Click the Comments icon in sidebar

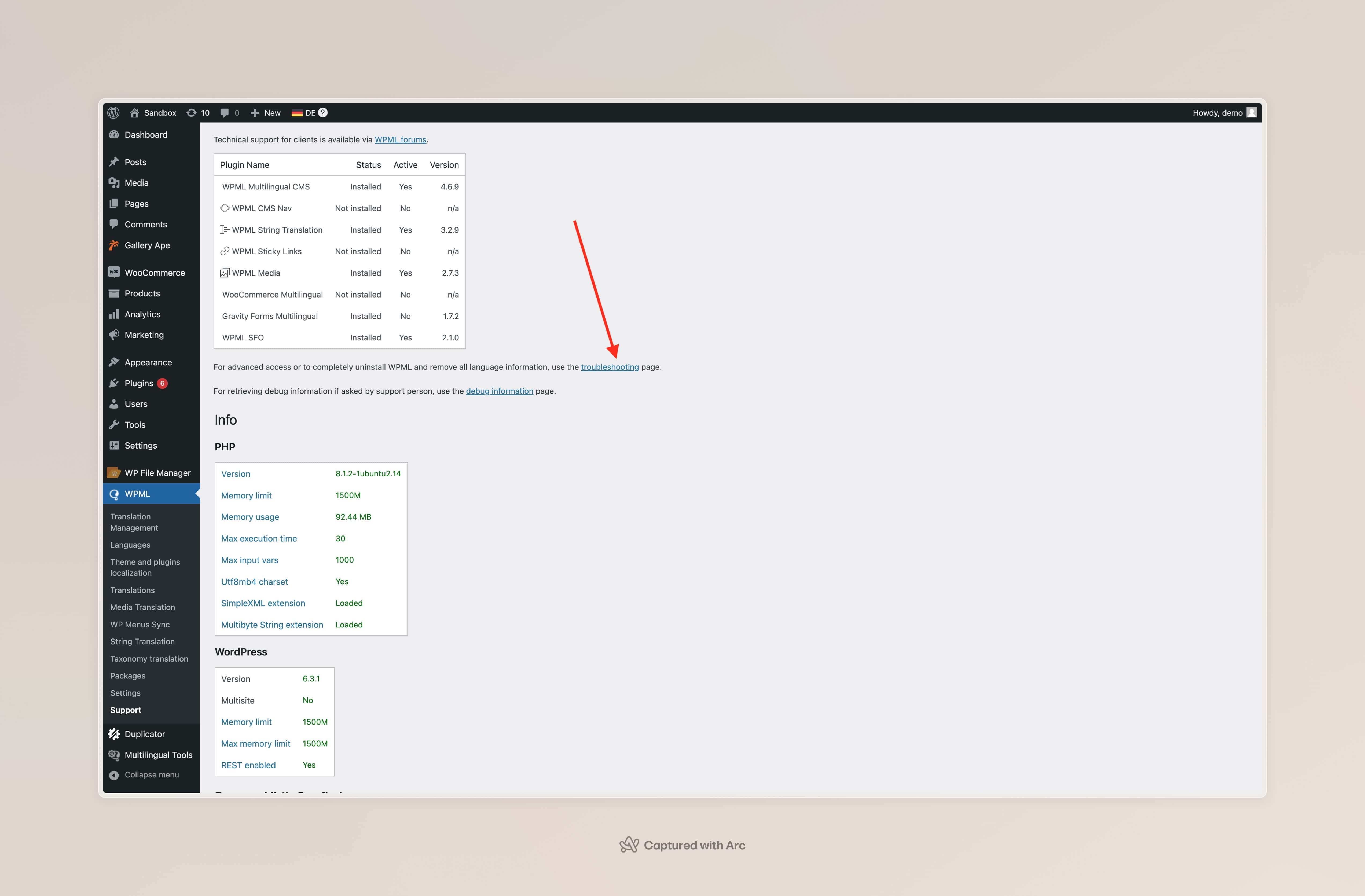click(113, 224)
